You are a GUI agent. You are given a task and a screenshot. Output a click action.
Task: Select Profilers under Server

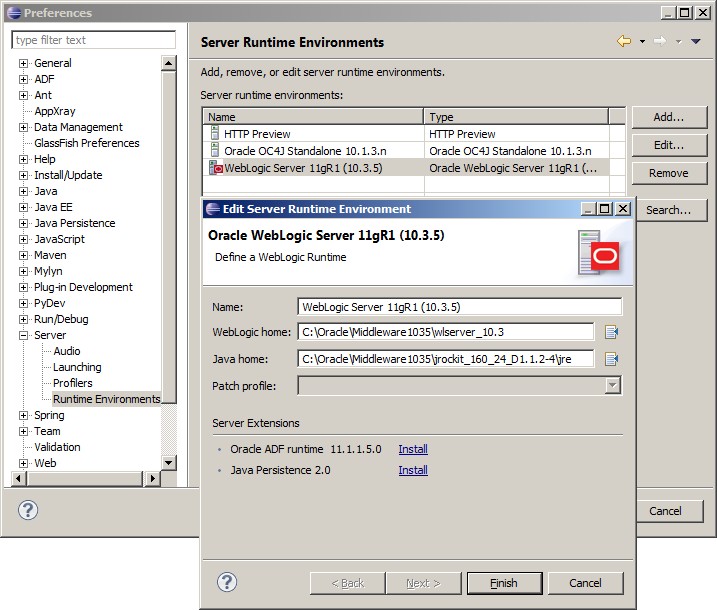73,383
